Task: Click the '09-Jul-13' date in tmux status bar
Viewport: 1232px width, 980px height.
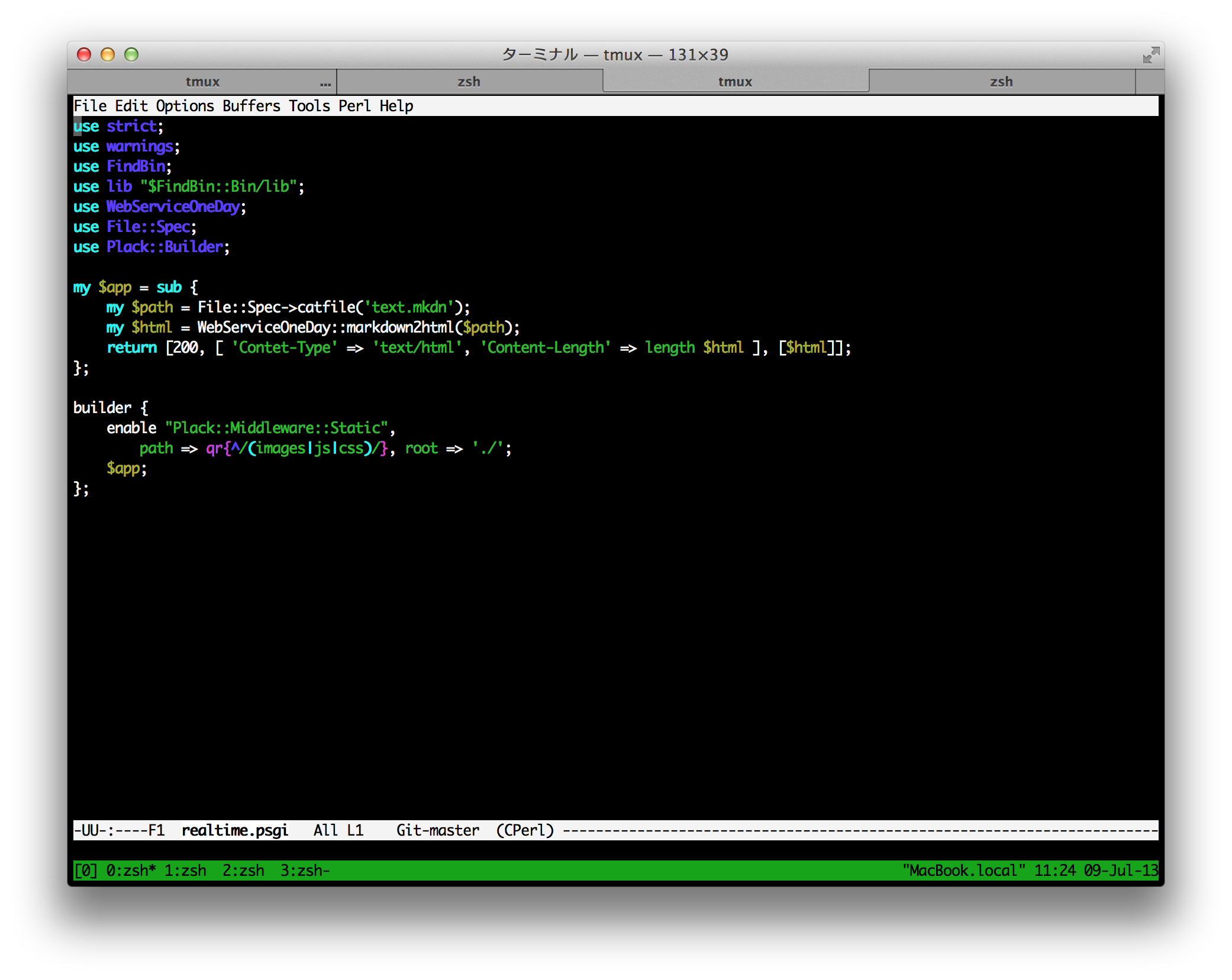Action: coord(1121,871)
